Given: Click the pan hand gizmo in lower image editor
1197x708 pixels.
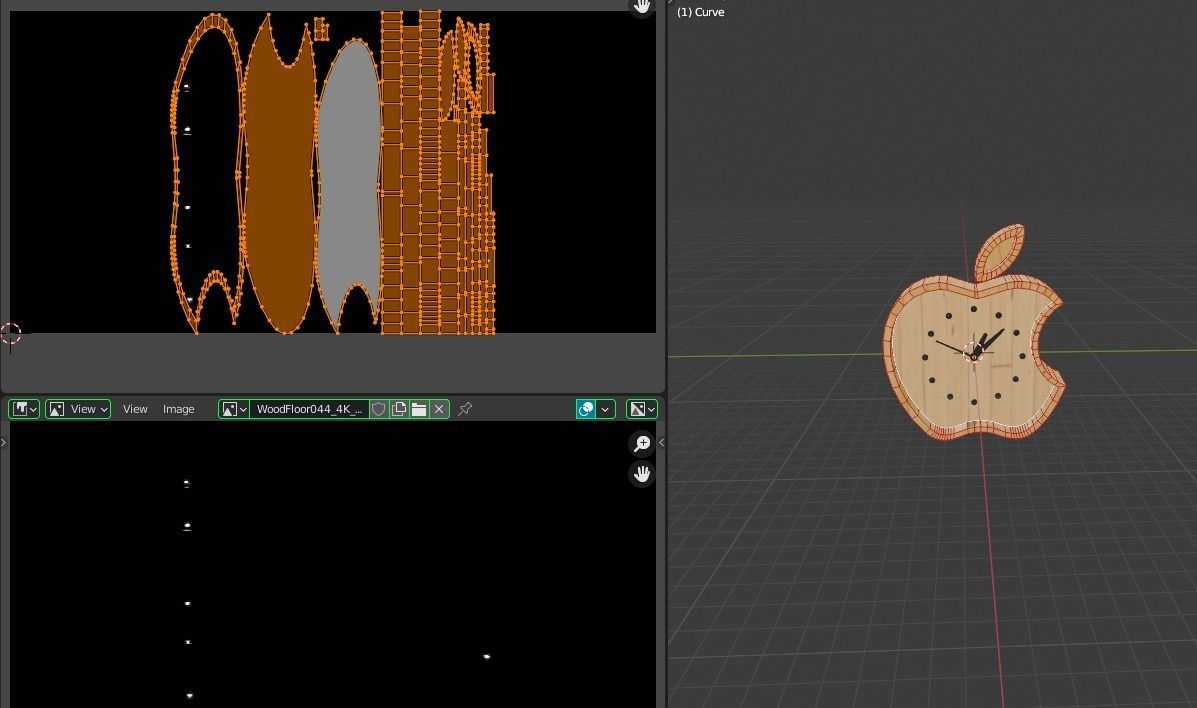Looking at the screenshot, I should 642,474.
